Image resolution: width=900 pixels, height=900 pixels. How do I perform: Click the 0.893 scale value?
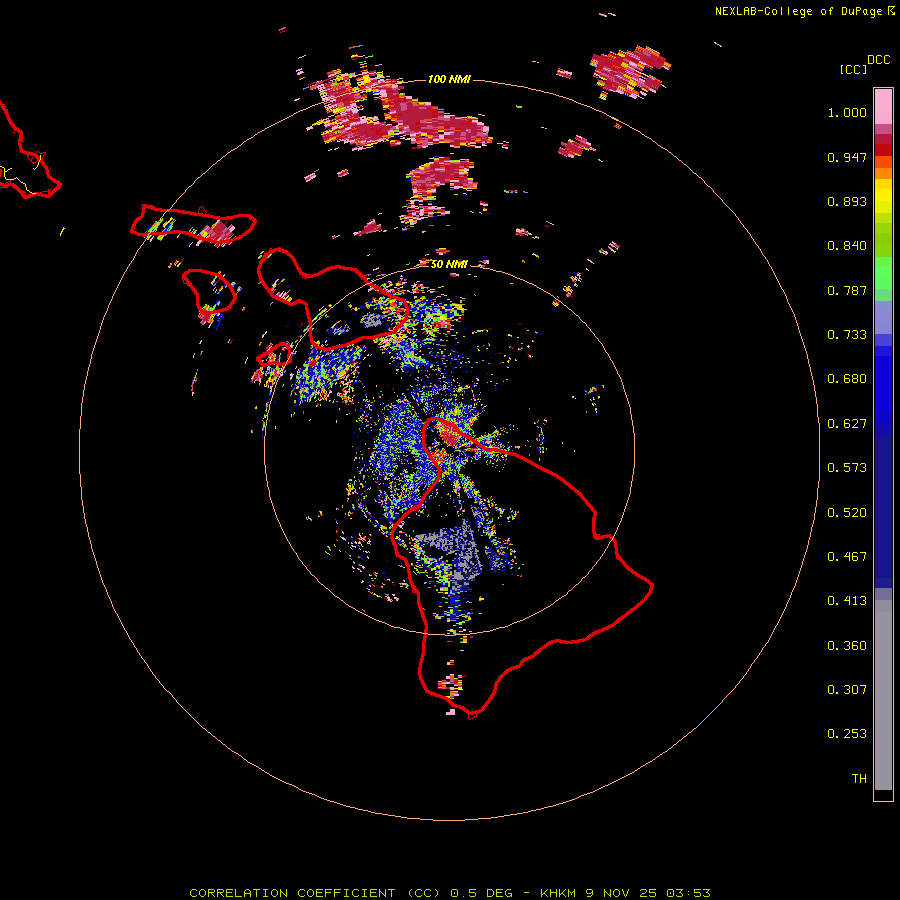click(x=847, y=201)
